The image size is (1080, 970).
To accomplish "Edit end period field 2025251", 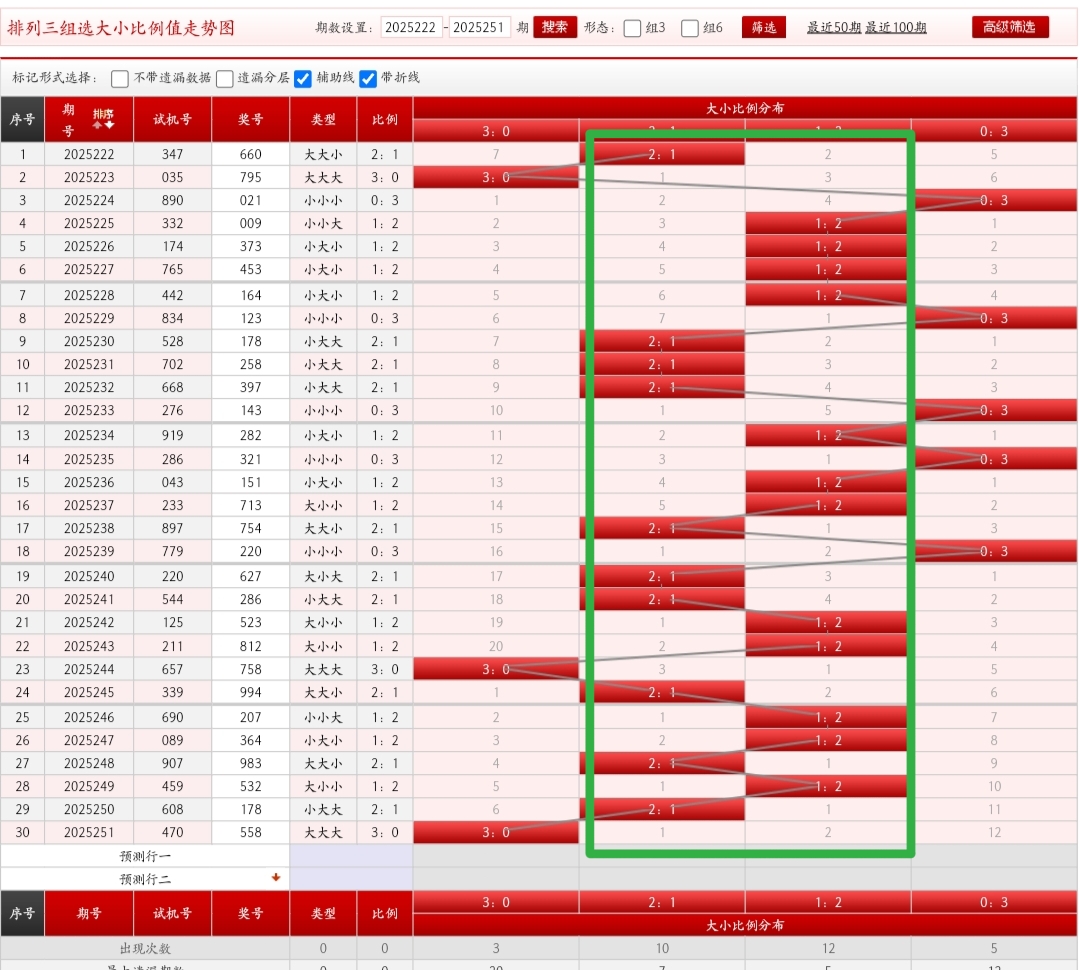I will pyautogui.click(x=479, y=27).
